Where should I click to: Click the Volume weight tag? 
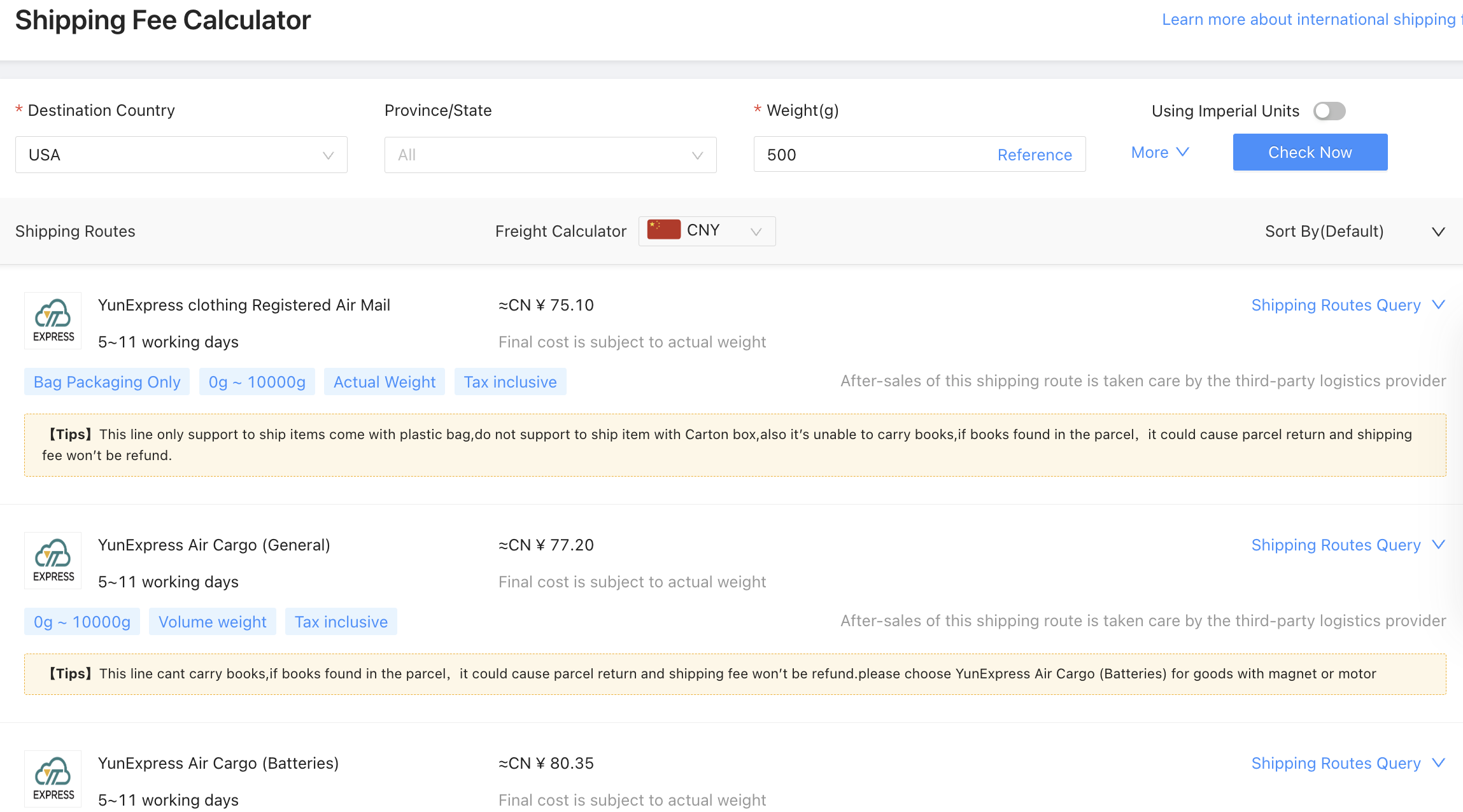coord(213,622)
